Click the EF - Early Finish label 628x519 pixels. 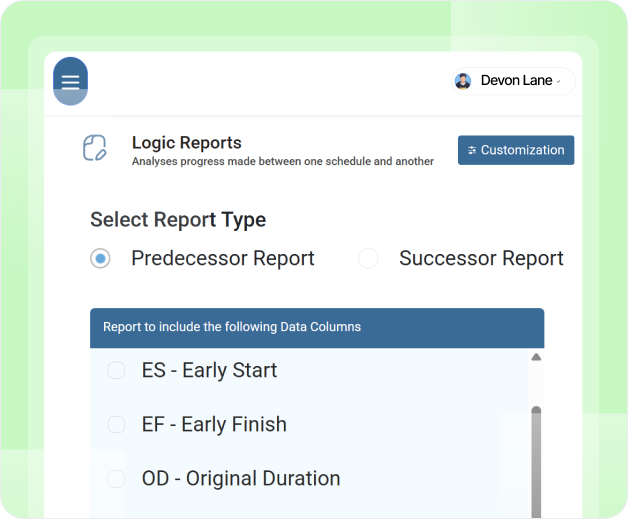pyautogui.click(x=214, y=424)
